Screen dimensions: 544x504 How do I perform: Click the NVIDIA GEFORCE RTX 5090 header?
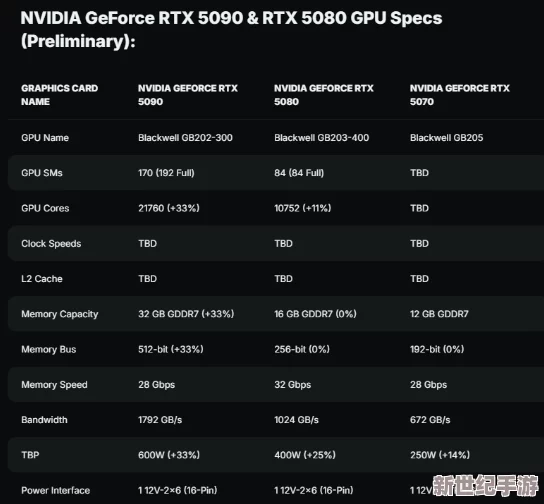(188, 95)
